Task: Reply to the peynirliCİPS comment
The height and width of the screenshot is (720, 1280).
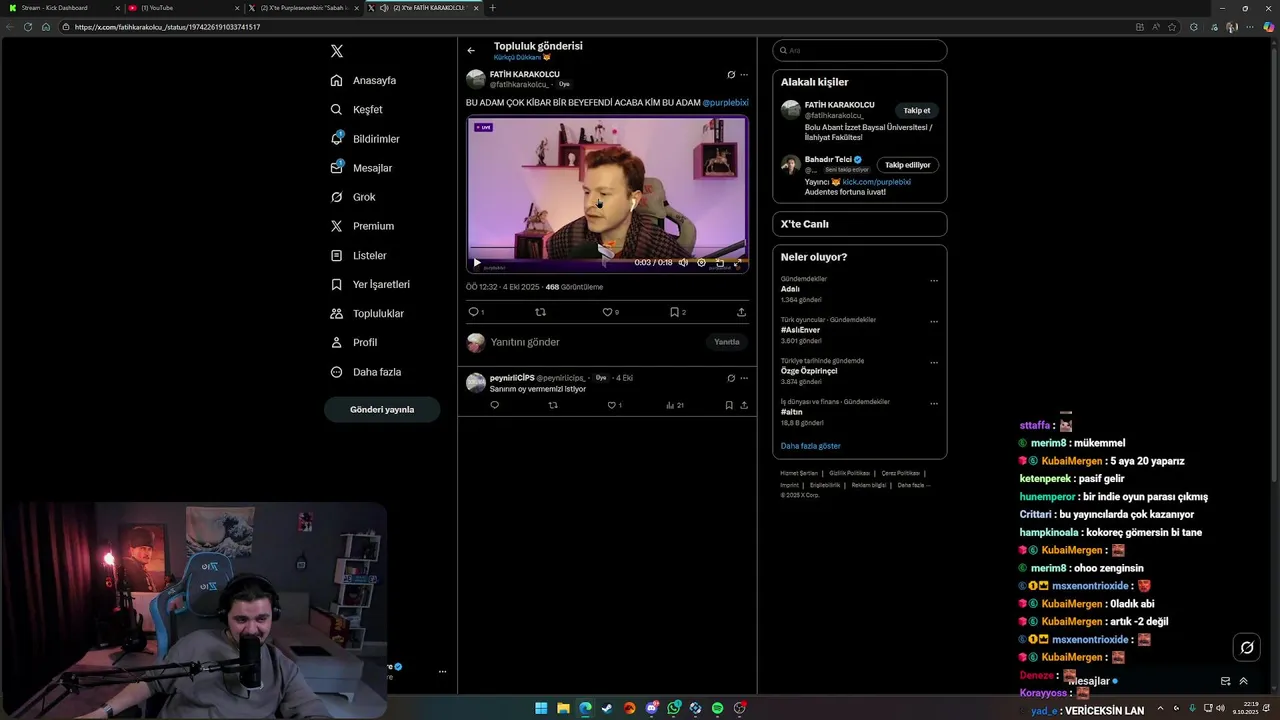Action: click(x=494, y=405)
